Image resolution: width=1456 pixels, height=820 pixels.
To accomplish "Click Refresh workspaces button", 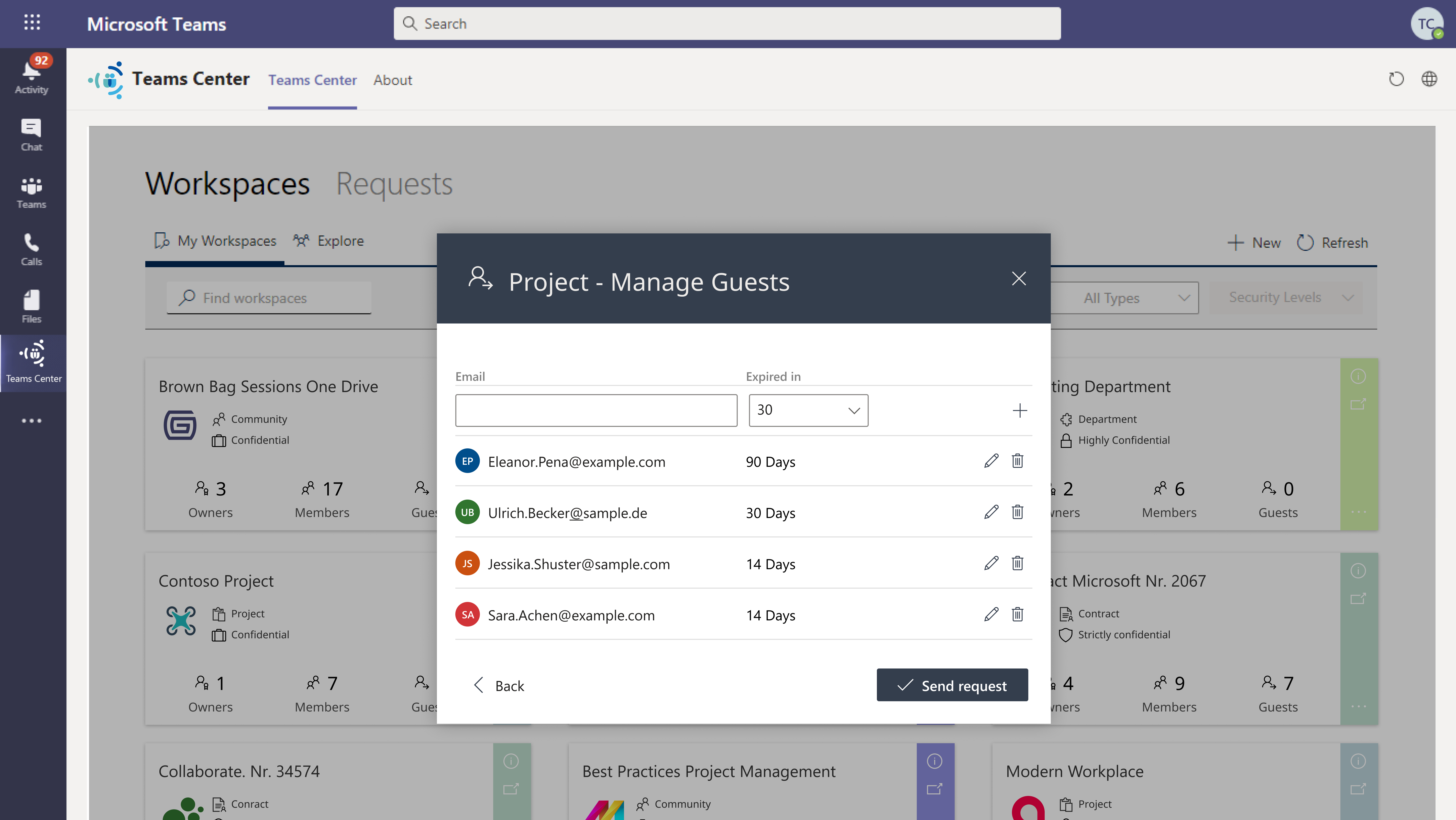I will tap(1332, 243).
